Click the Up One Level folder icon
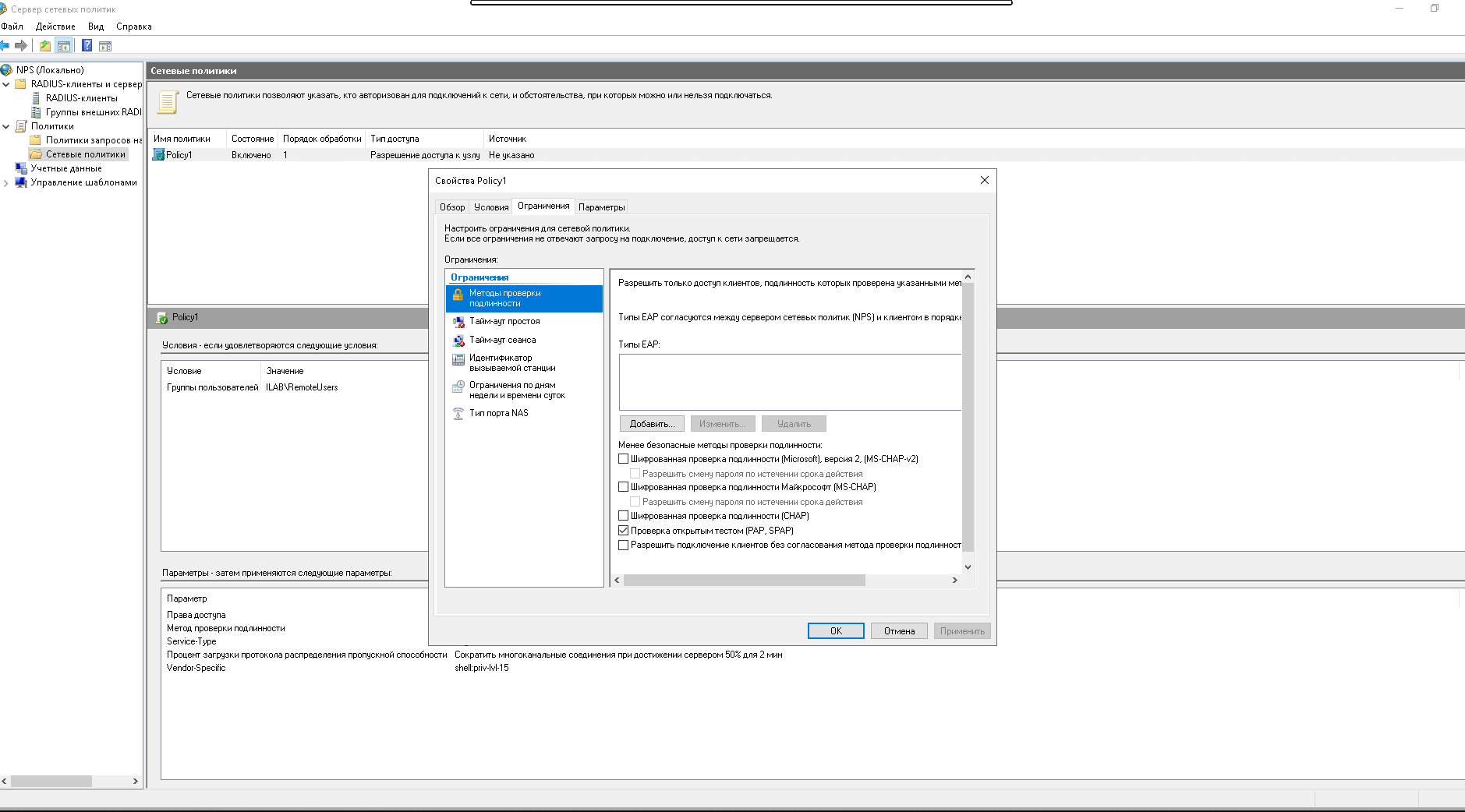 45,46
